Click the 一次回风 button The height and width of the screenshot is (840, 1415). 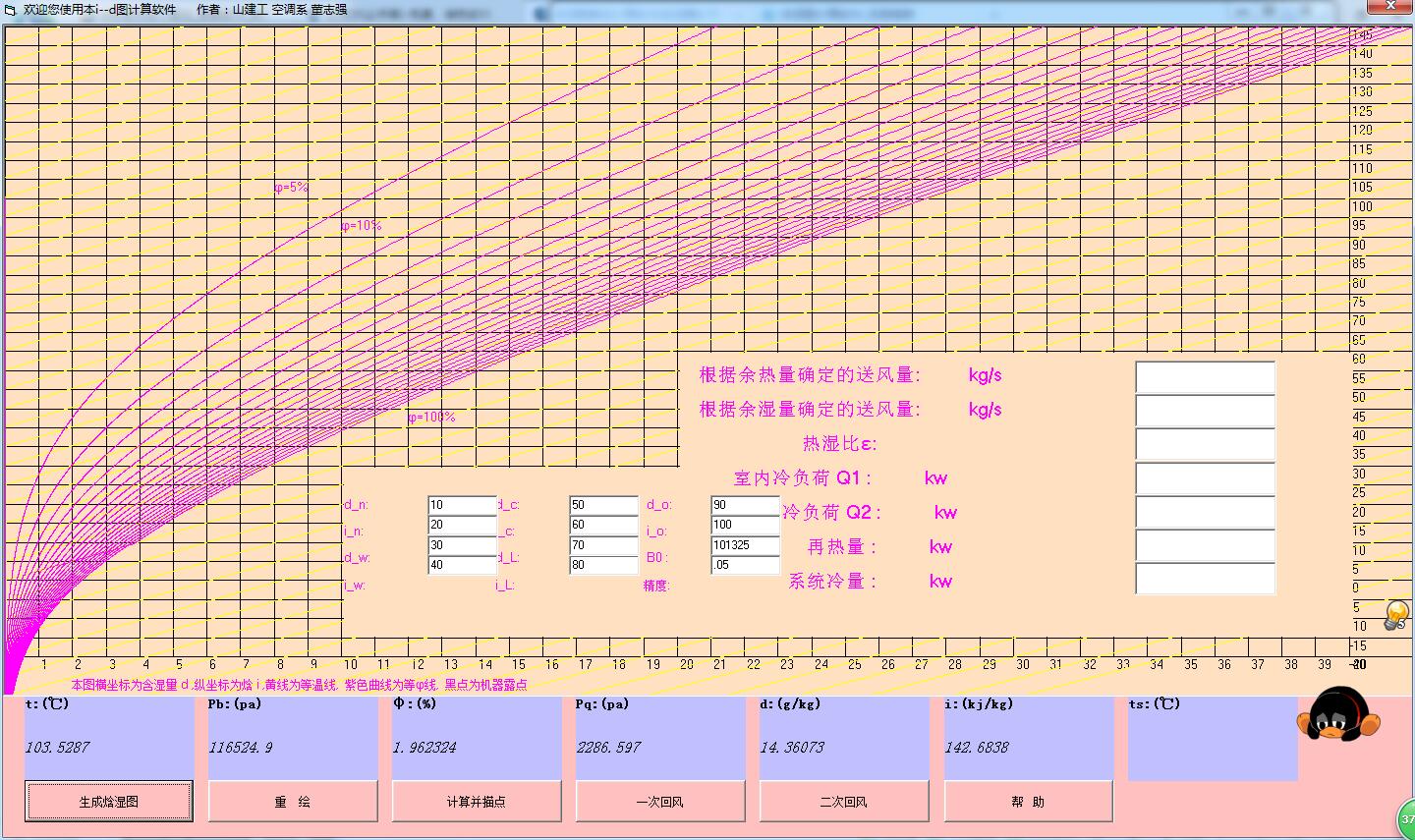(x=660, y=802)
